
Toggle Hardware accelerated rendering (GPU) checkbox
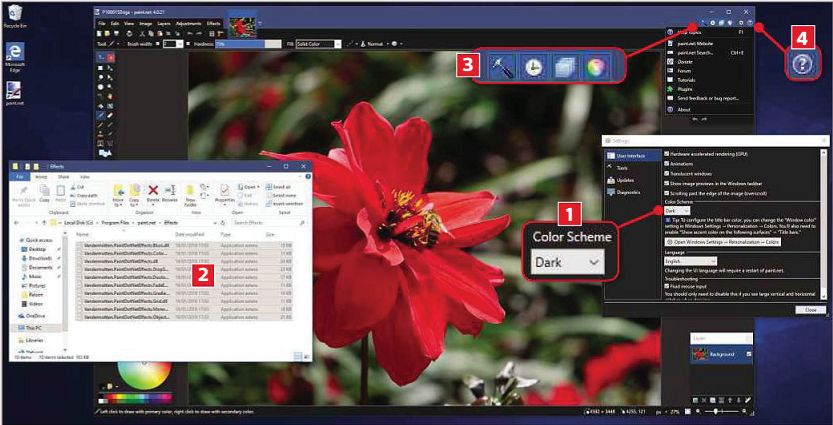667,153
